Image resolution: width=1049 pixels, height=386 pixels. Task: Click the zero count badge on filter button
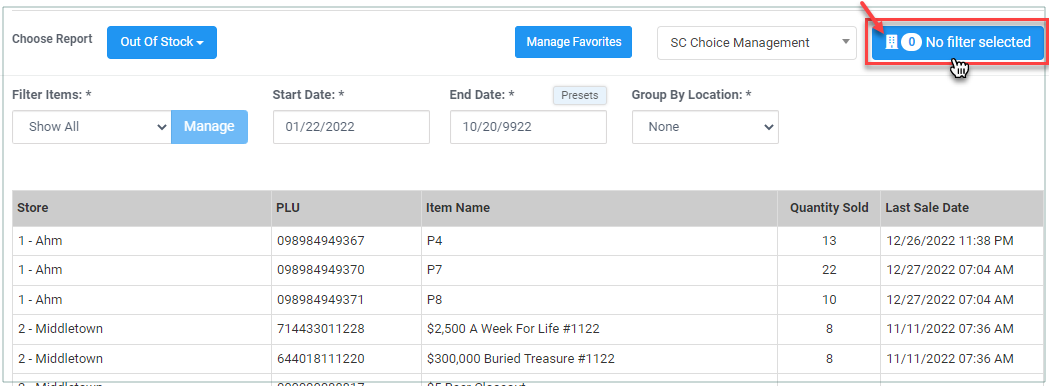coord(911,42)
